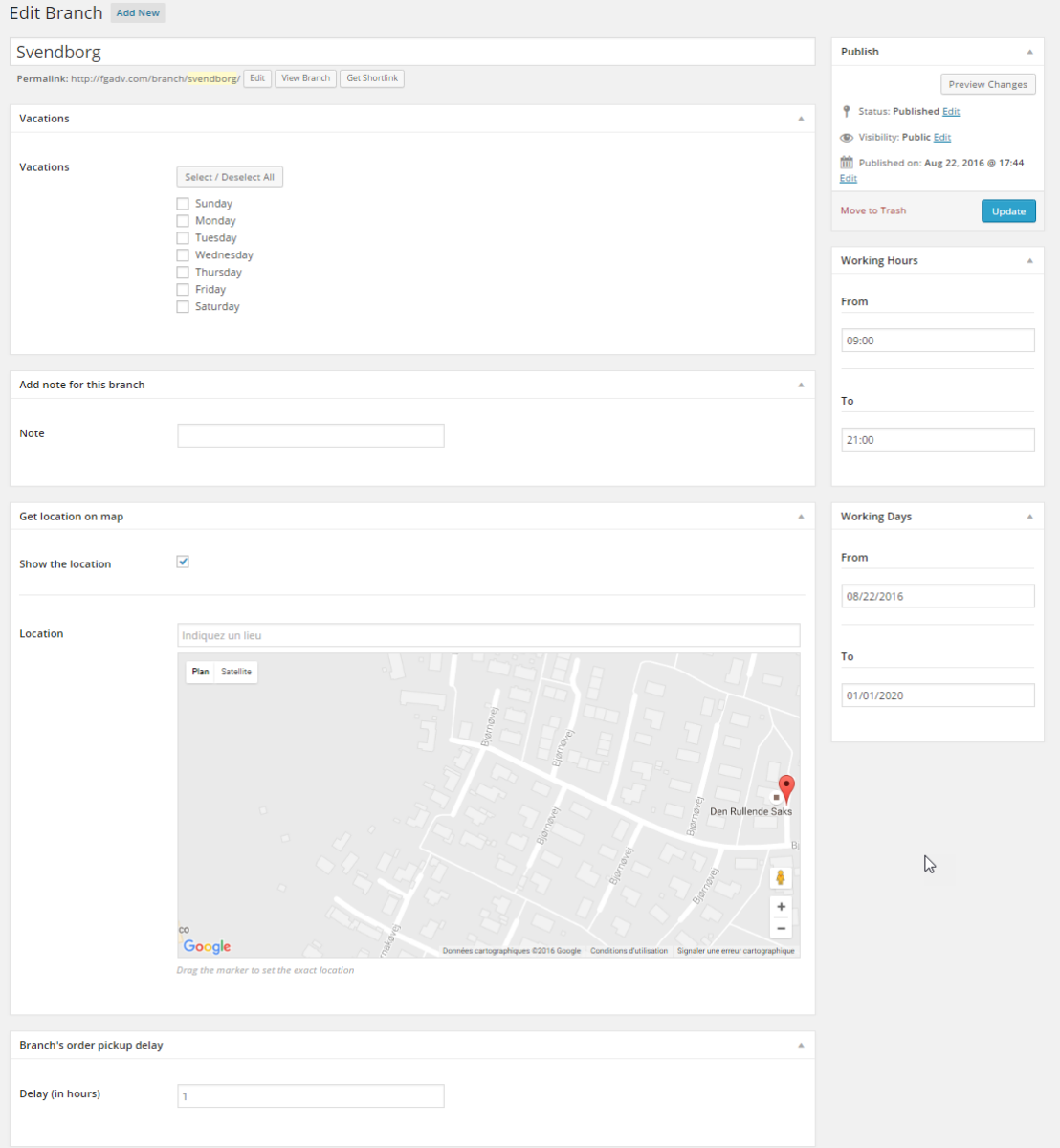1060x1148 pixels.
Task: Collapse the Get location on map panel
Action: click(801, 517)
